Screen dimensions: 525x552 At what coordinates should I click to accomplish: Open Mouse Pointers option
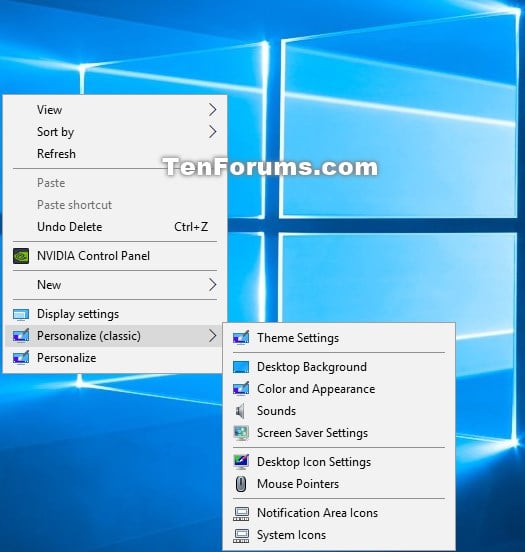point(339,484)
